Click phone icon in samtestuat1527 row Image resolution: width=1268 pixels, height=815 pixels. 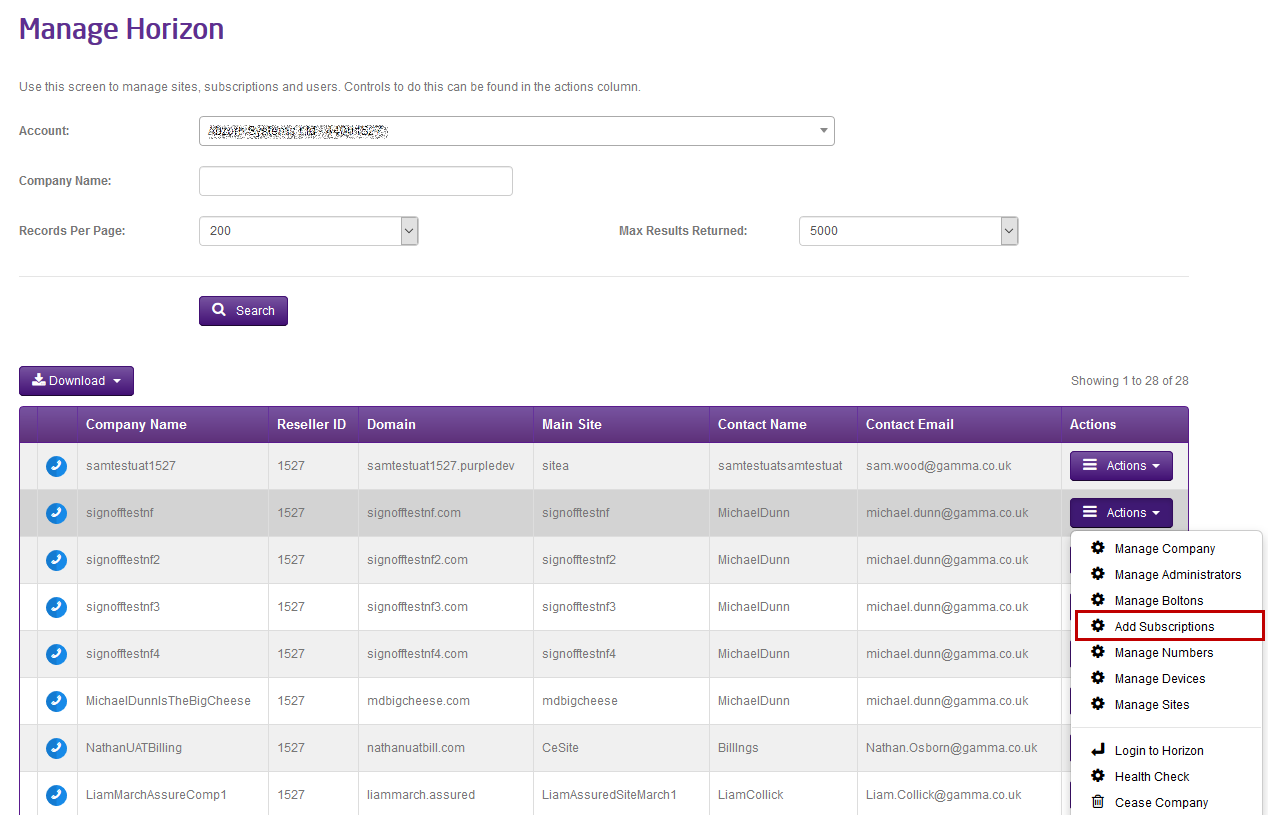(x=57, y=466)
